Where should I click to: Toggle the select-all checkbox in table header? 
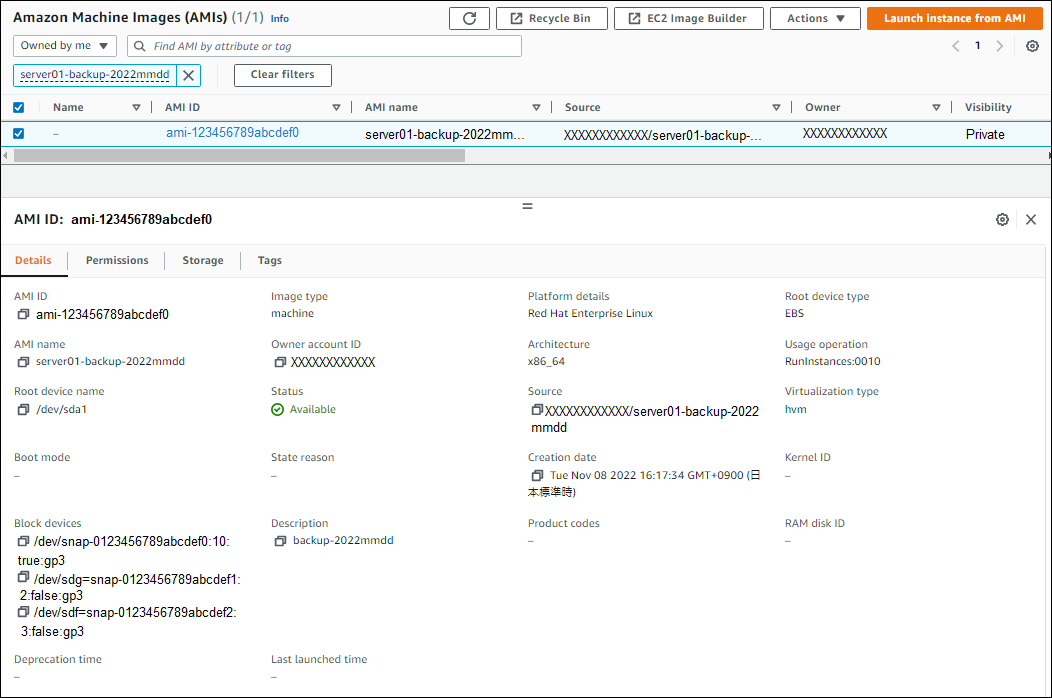click(18, 107)
